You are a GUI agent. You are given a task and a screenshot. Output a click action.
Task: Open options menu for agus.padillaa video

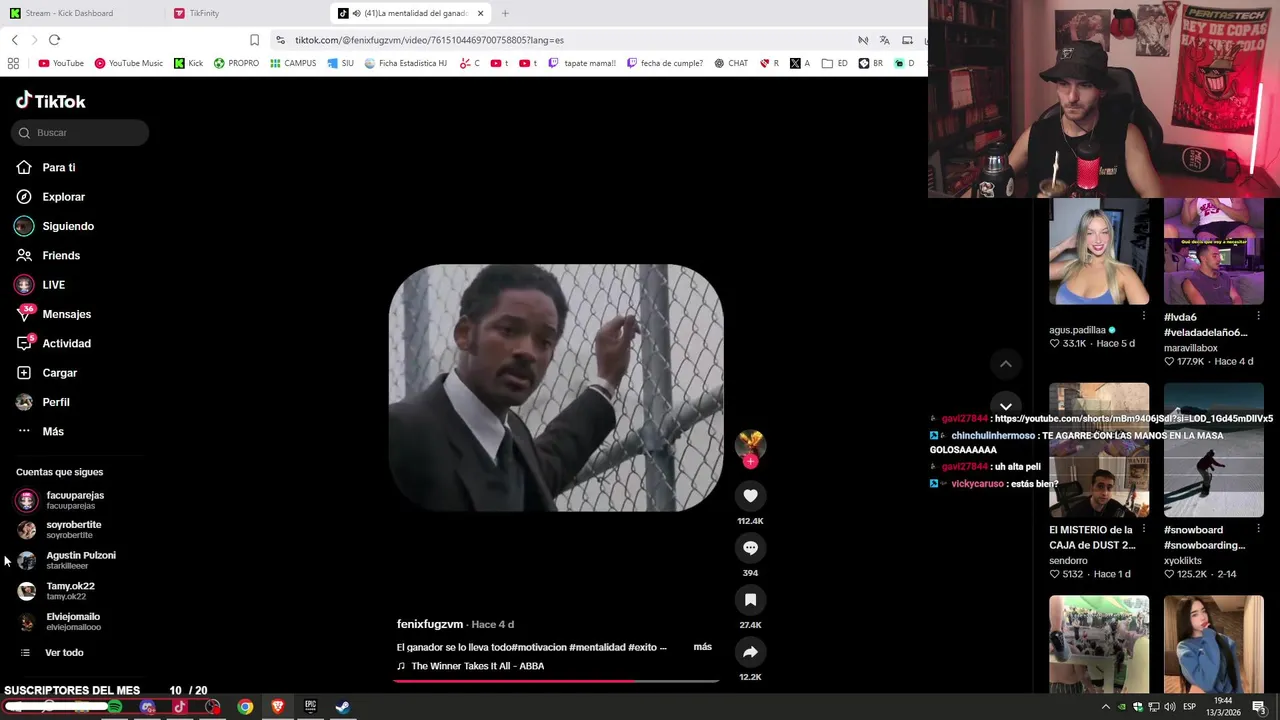(x=1144, y=316)
